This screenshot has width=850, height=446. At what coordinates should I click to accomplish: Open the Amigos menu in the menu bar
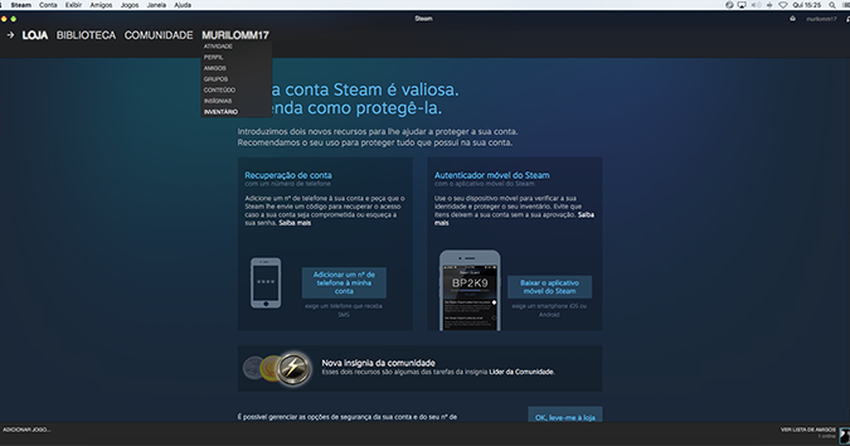click(x=101, y=5)
